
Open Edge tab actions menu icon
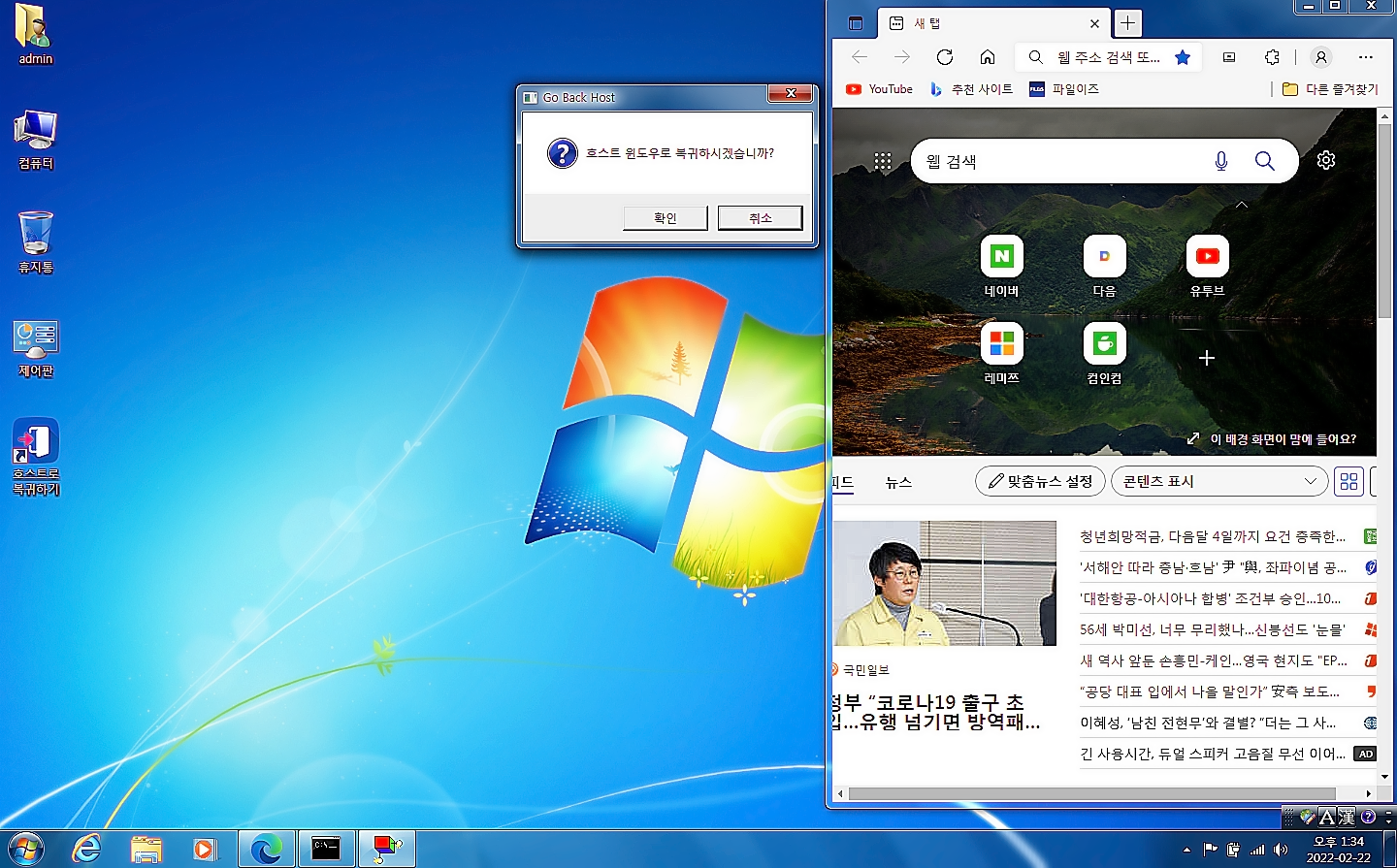855,23
